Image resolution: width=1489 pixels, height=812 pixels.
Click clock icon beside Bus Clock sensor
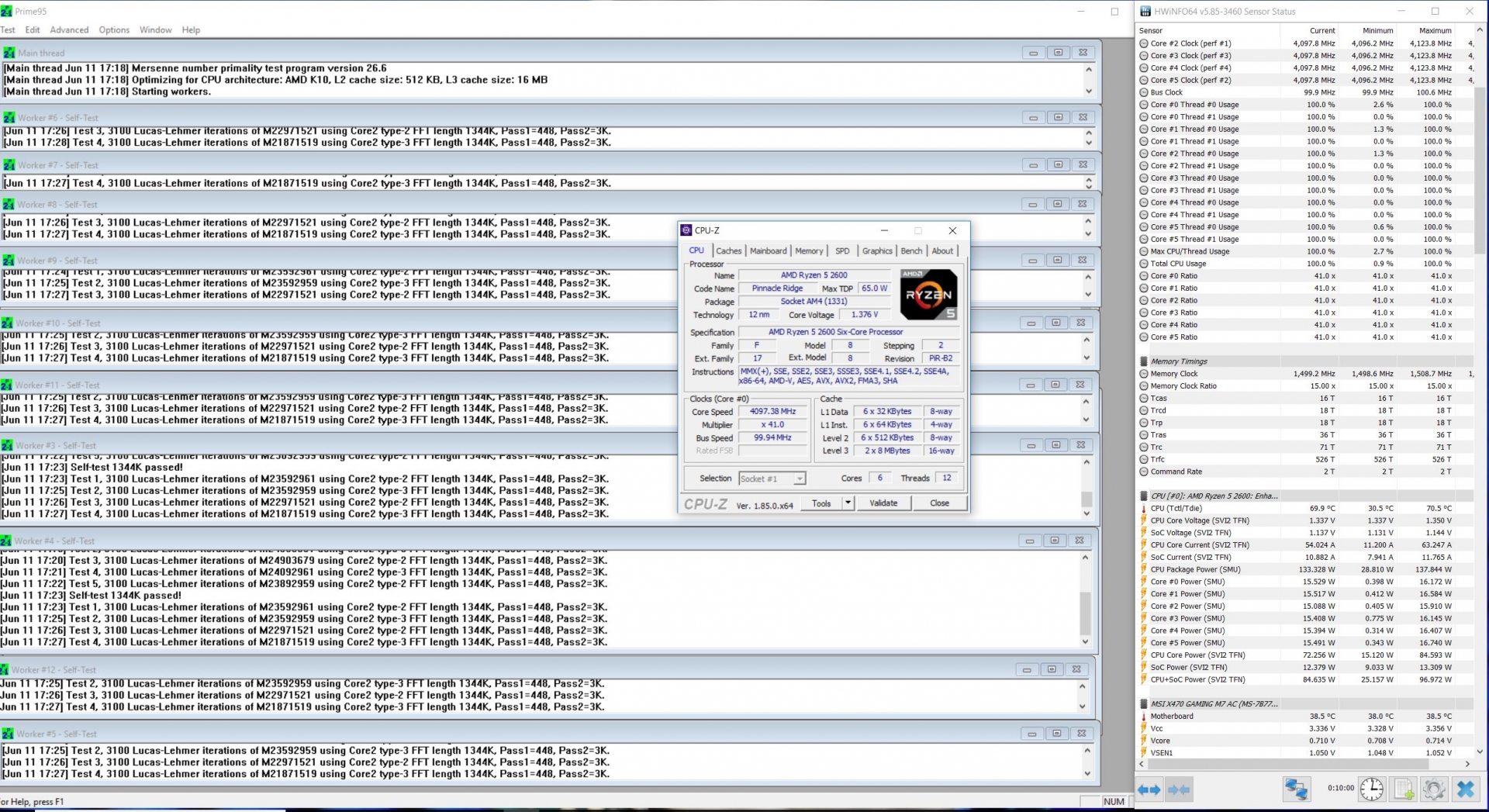pyautogui.click(x=1144, y=92)
